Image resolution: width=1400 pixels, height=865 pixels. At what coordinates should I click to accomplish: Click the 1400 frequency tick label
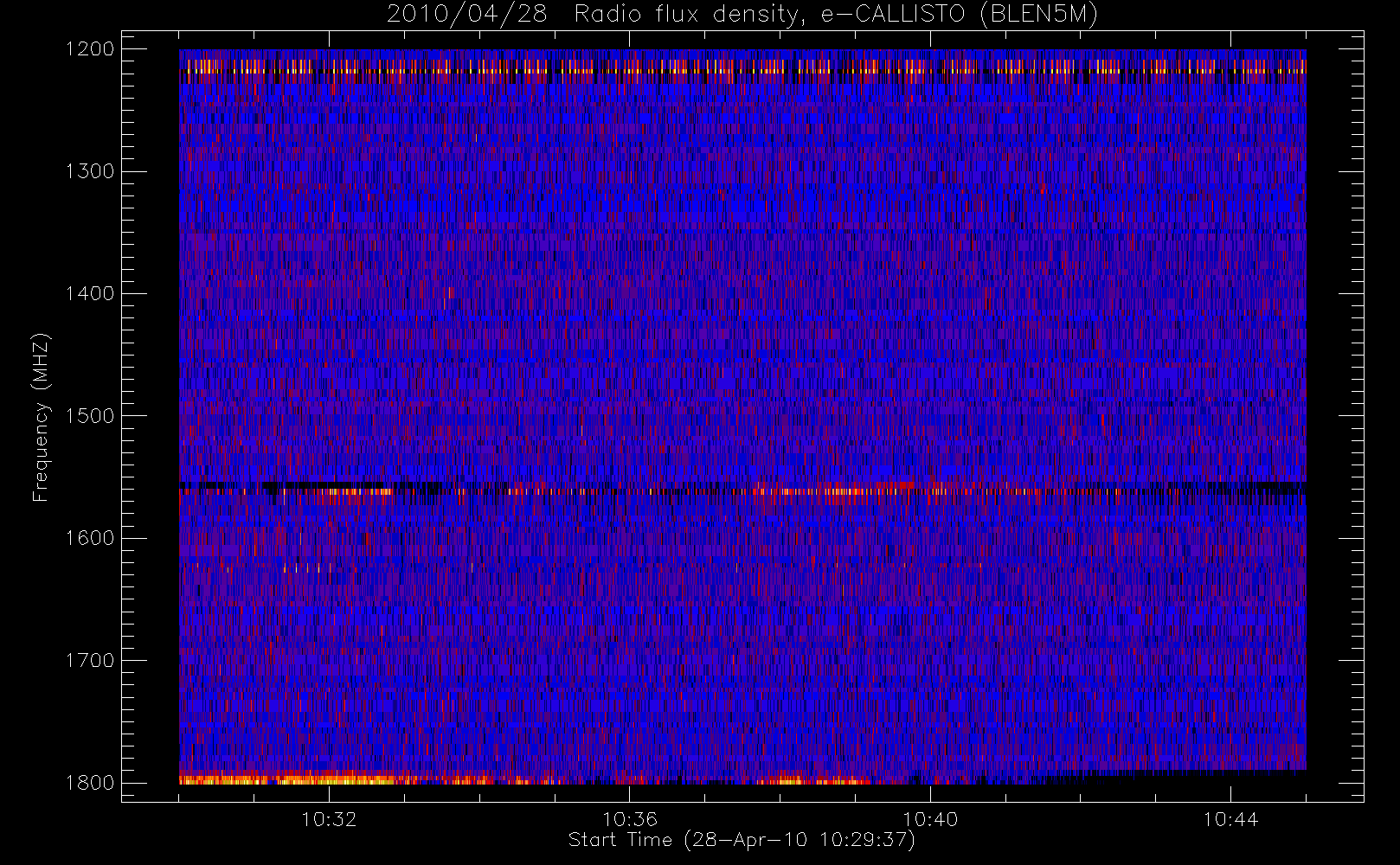click(x=90, y=294)
